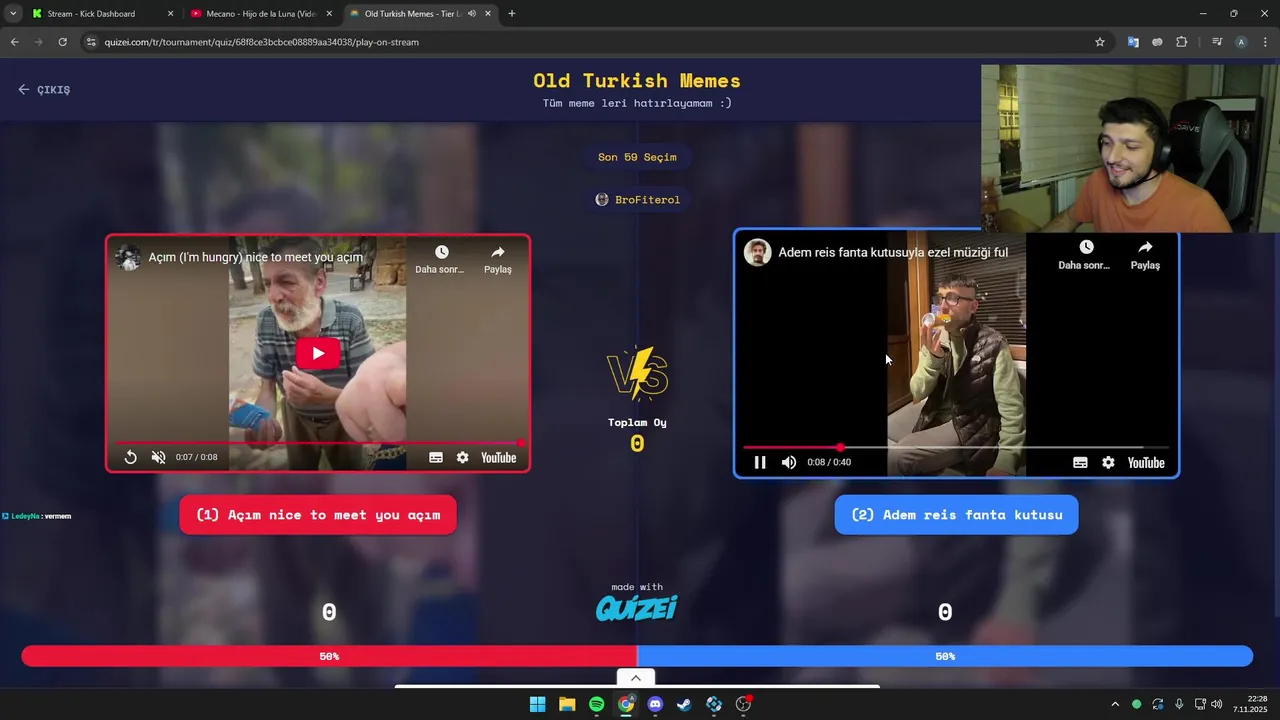Expand the bottom chevron panel

click(x=635, y=678)
